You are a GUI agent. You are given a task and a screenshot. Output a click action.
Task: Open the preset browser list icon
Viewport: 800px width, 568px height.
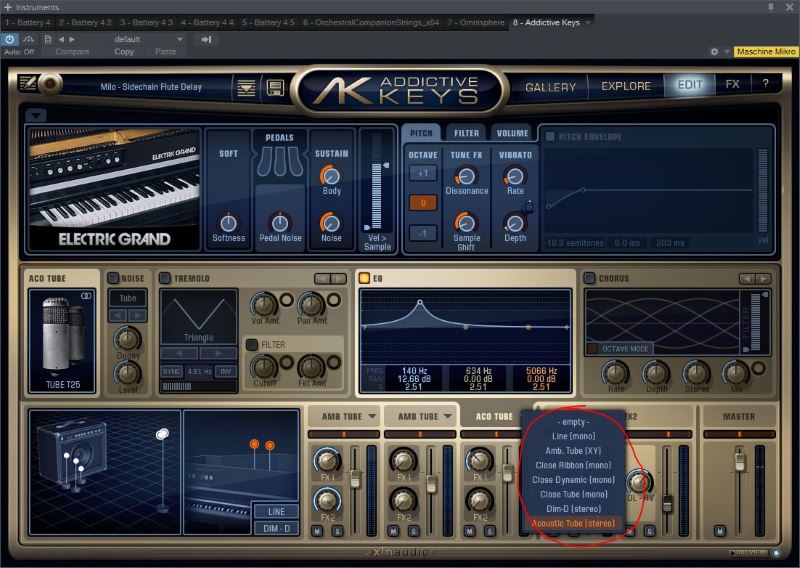point(246,88)
